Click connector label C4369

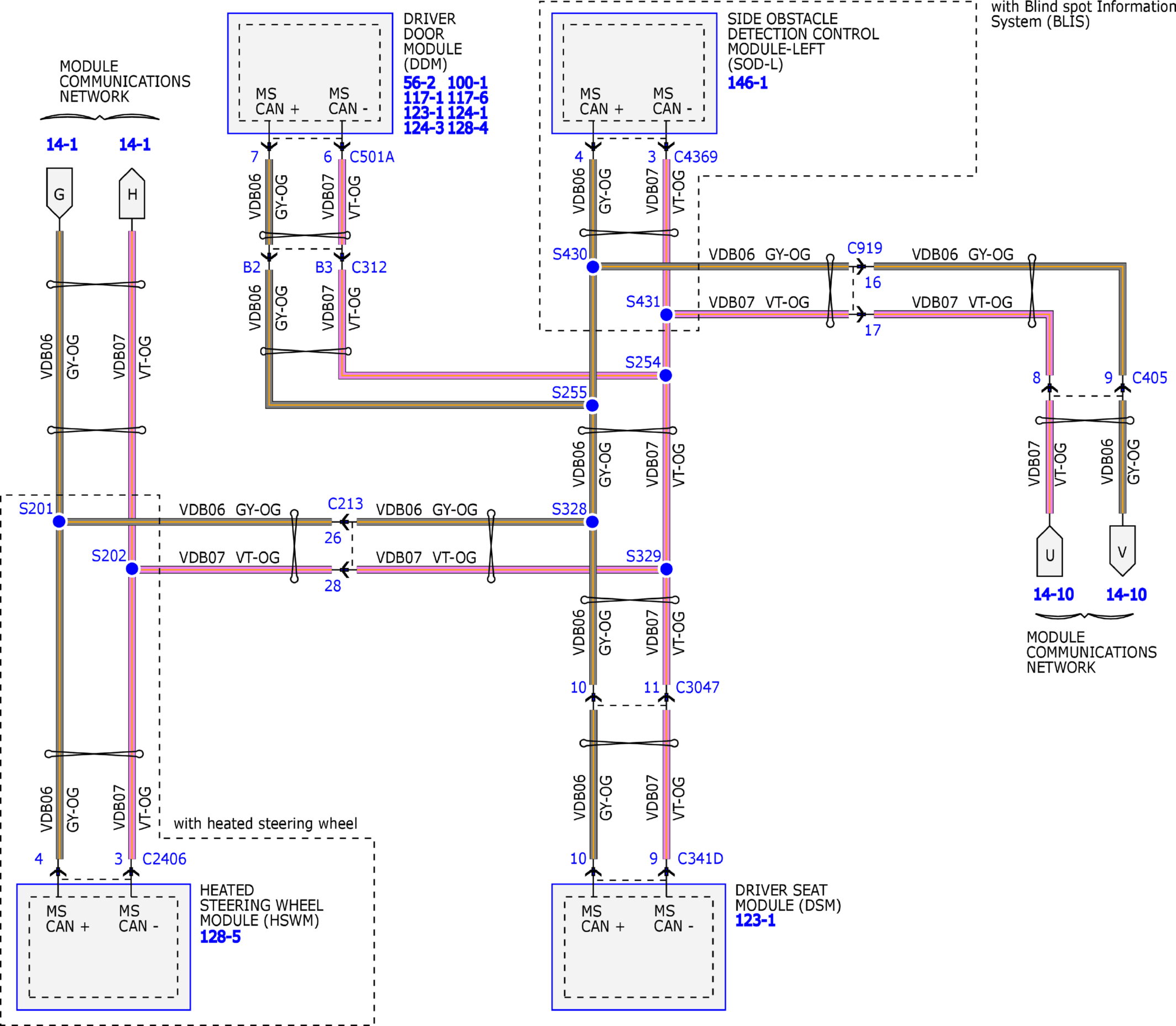point(696,157)
